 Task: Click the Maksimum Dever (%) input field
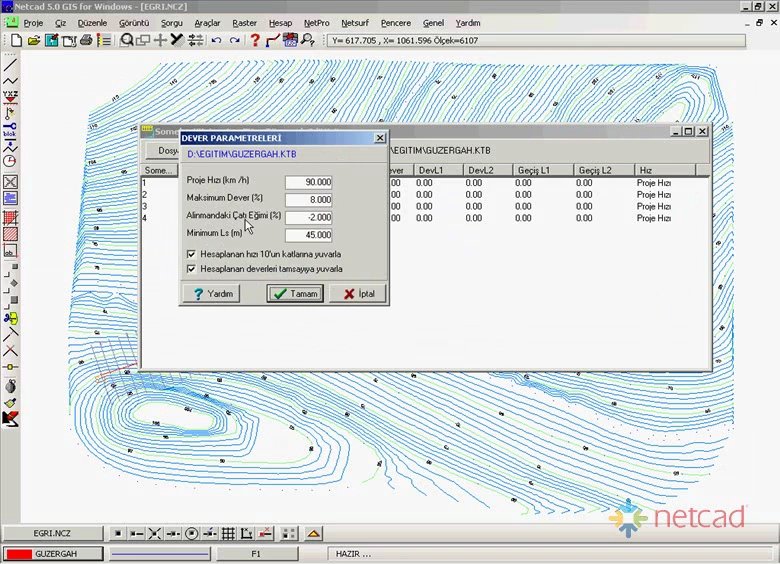(308, 199)
